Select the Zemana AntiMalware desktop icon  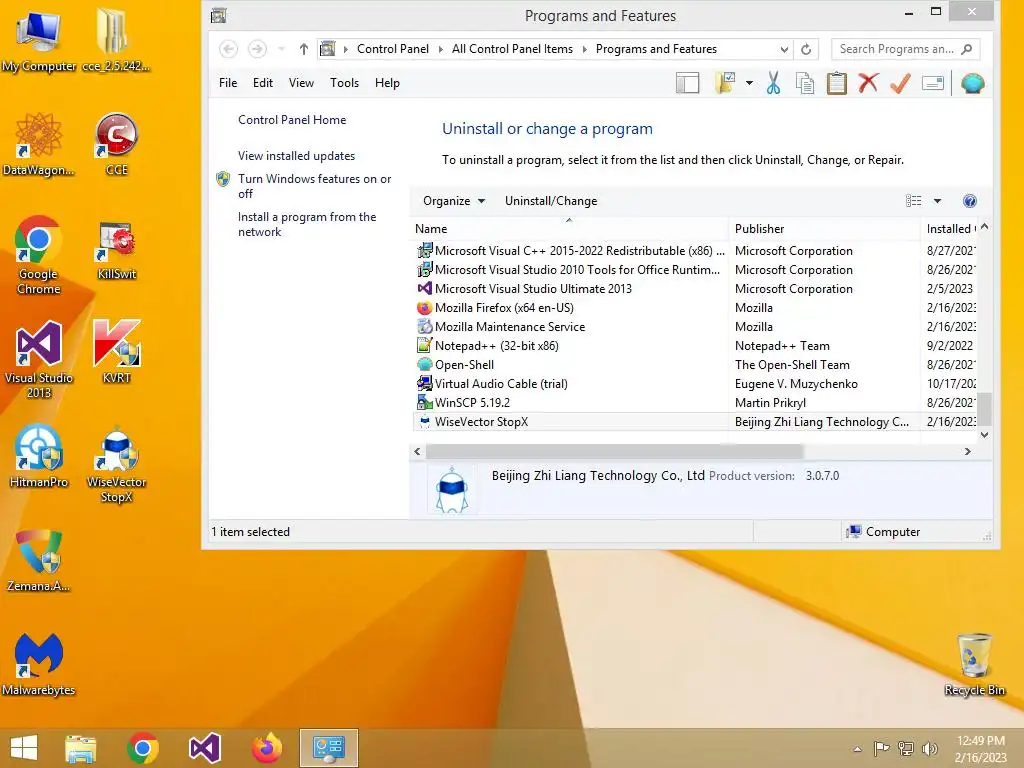click(39, 560)
